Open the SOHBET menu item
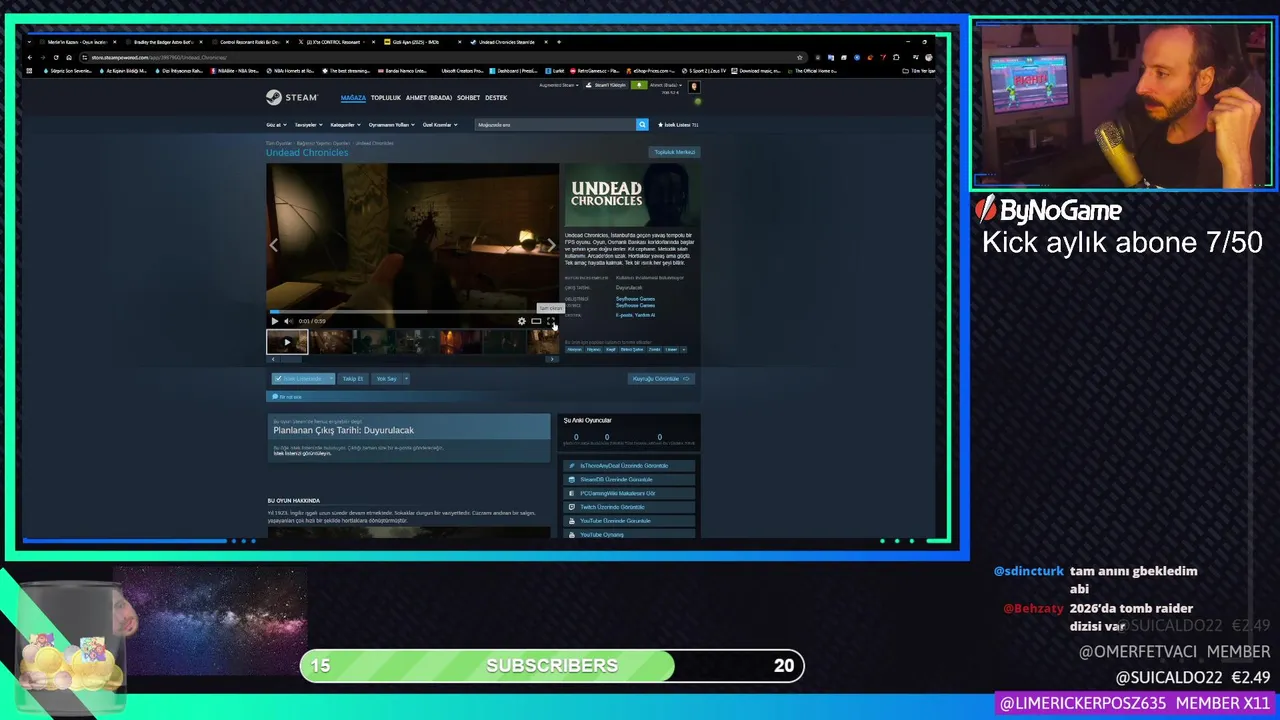 [468, 98]
